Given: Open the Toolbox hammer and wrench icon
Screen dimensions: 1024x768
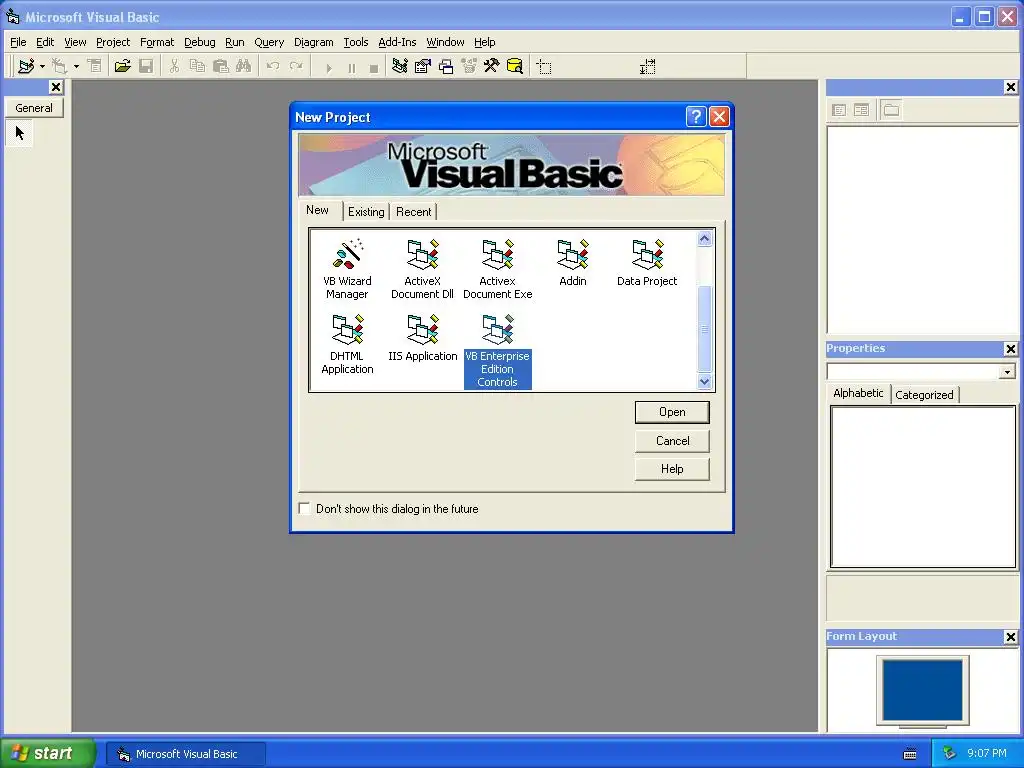Looking at the screenshot, I should click(491, 66).
